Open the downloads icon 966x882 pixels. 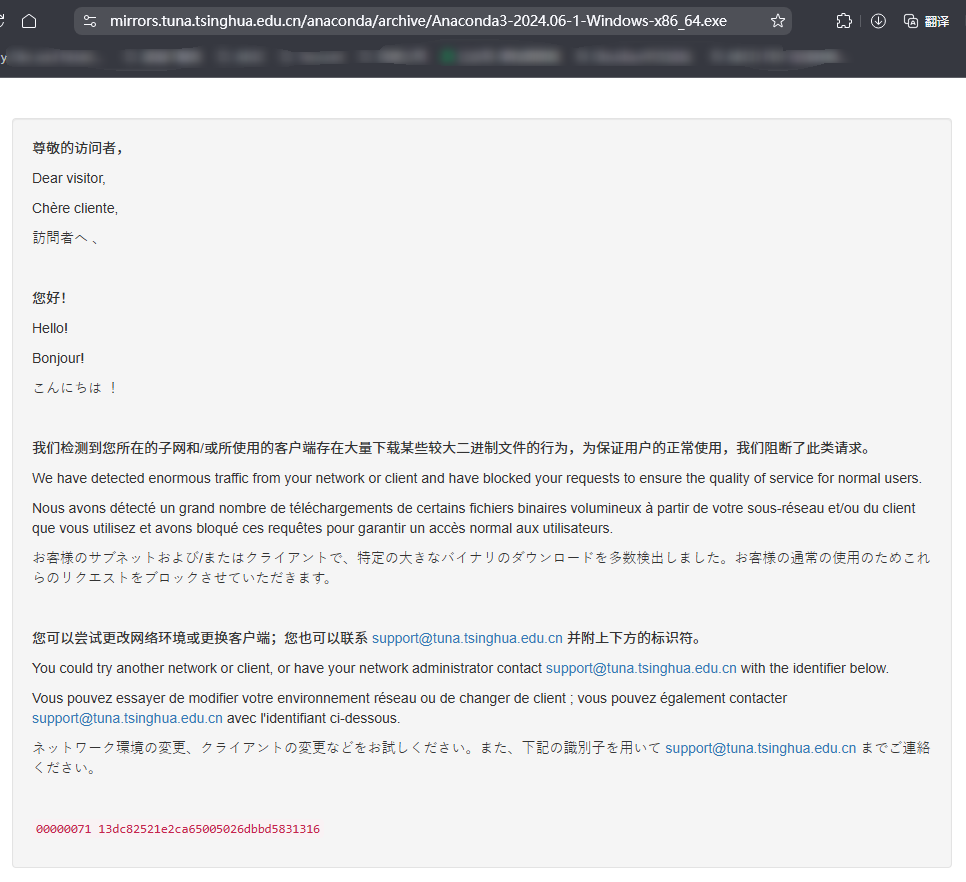(x=878, y=21)
